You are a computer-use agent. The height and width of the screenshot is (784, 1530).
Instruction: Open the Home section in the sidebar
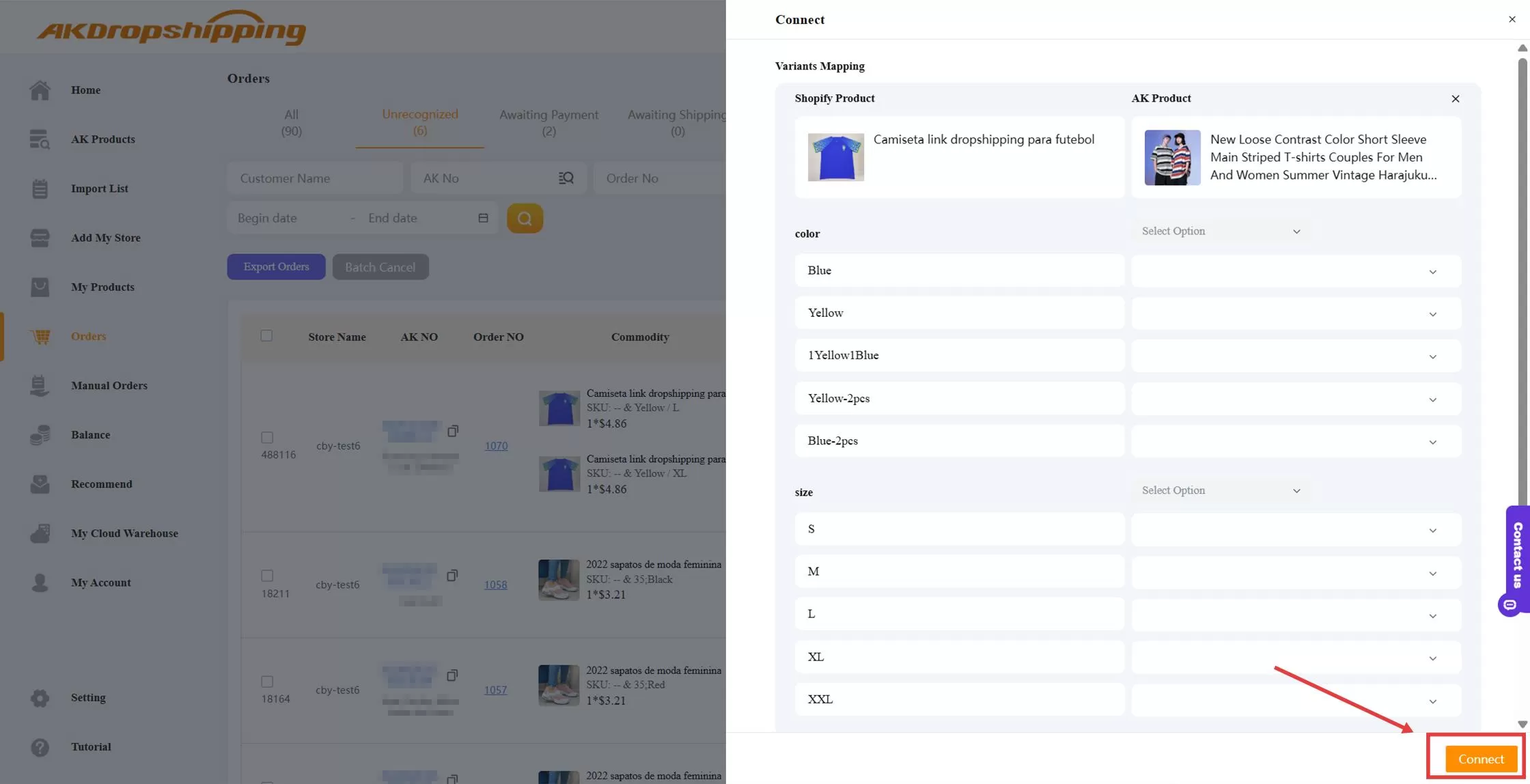[85, 89]
